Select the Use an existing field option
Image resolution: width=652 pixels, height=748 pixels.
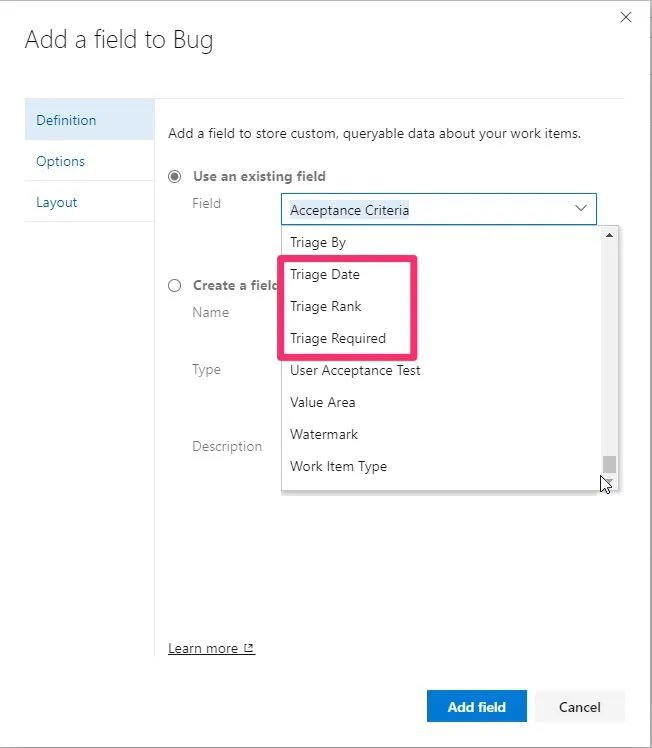point(175,176)
